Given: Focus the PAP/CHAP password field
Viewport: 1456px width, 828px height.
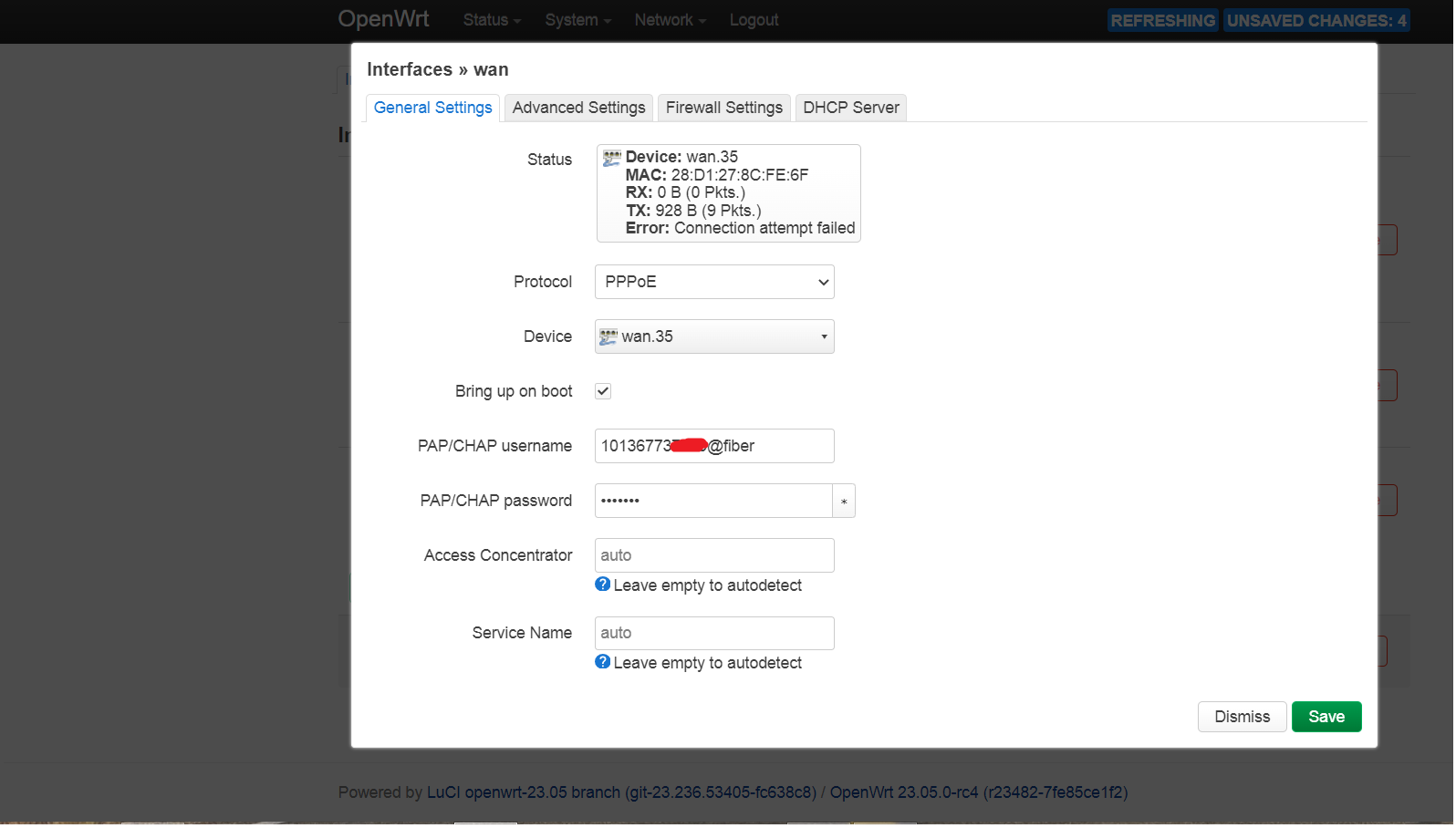Looking at the screenshot, I should 714,502.
